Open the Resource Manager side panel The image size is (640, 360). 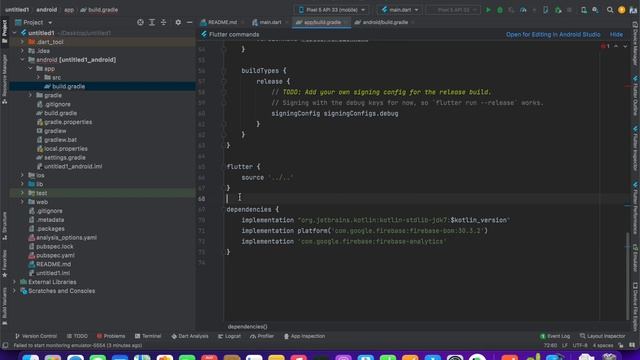[x=4, y=79]
